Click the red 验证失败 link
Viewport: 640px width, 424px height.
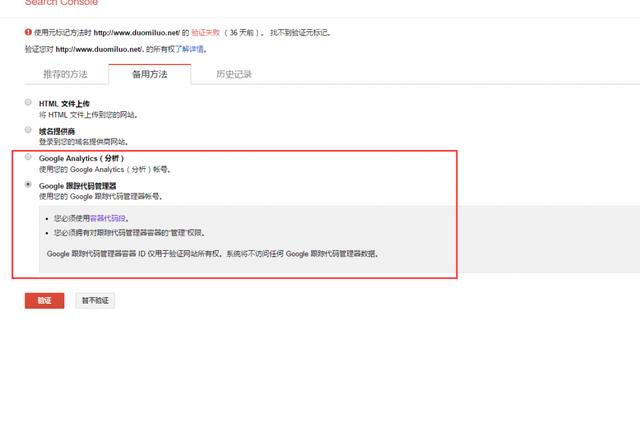(205, 33)
